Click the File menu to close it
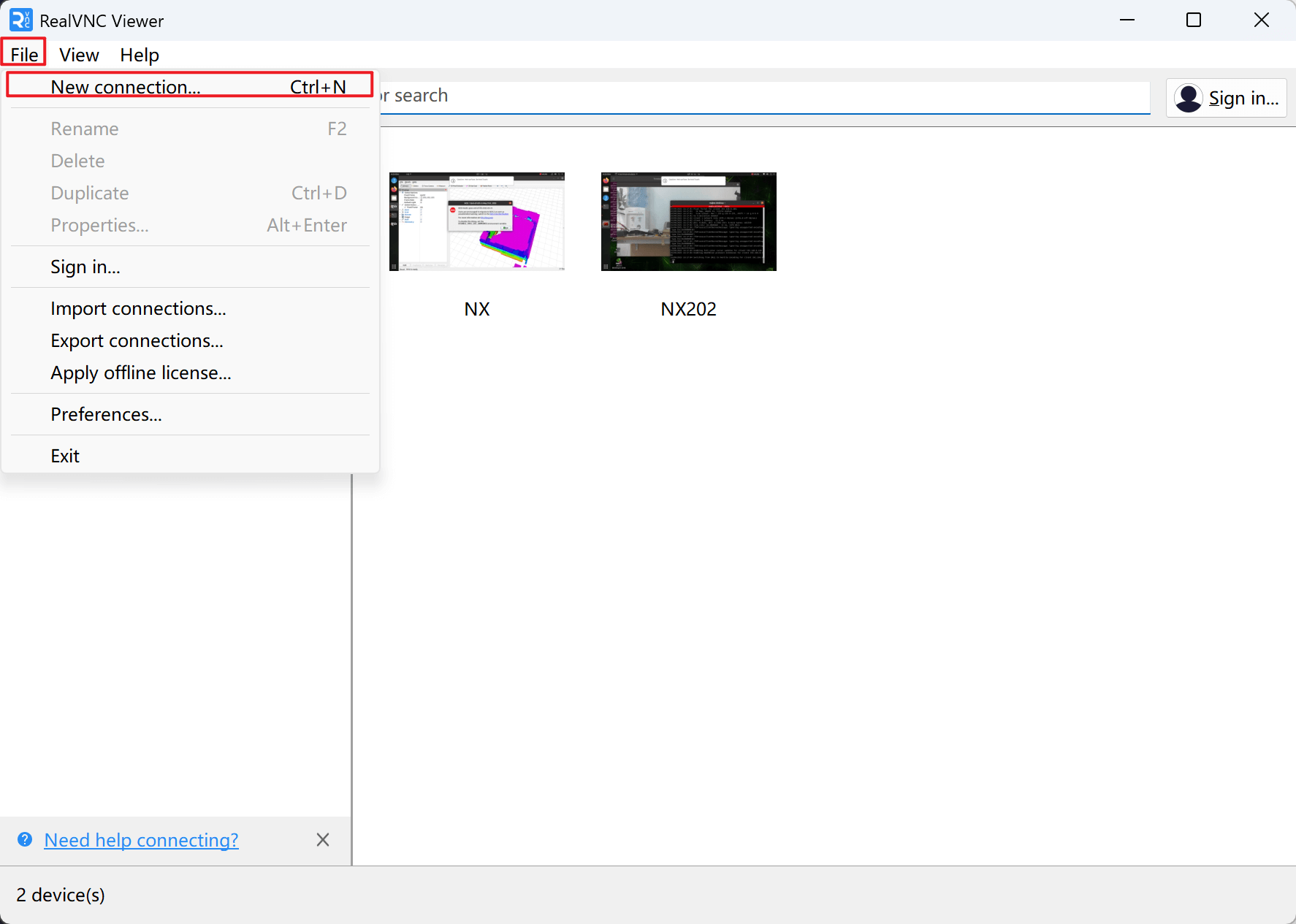 [x=24, y=55]
